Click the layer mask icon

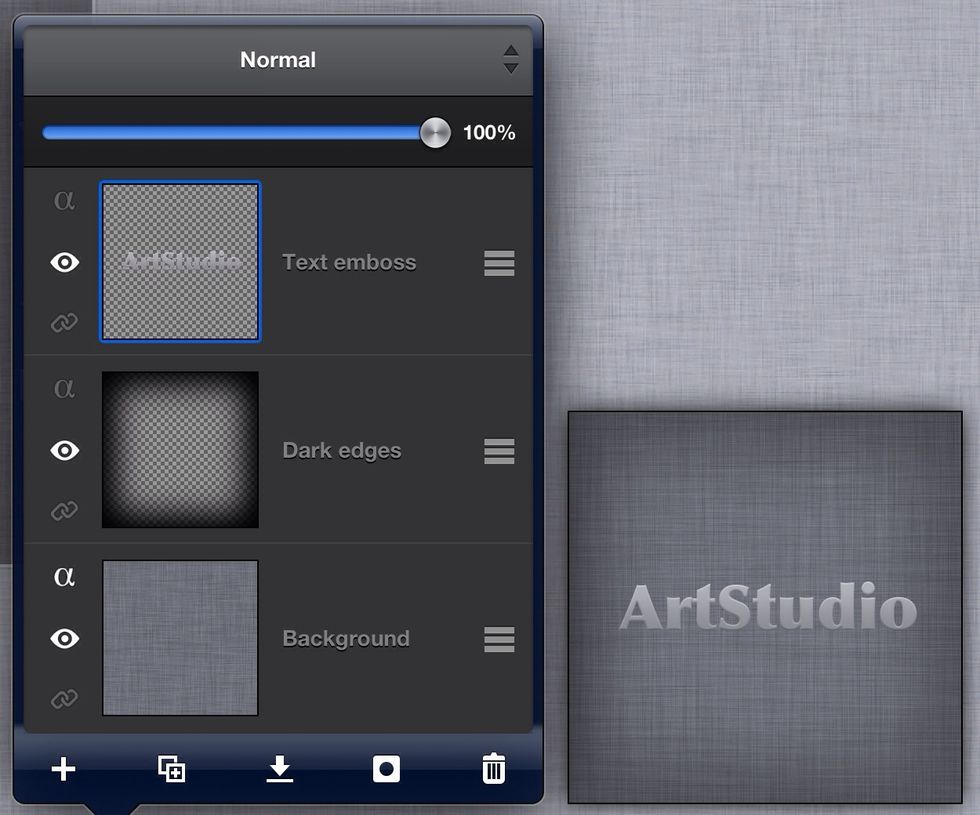tap(385, 770)
